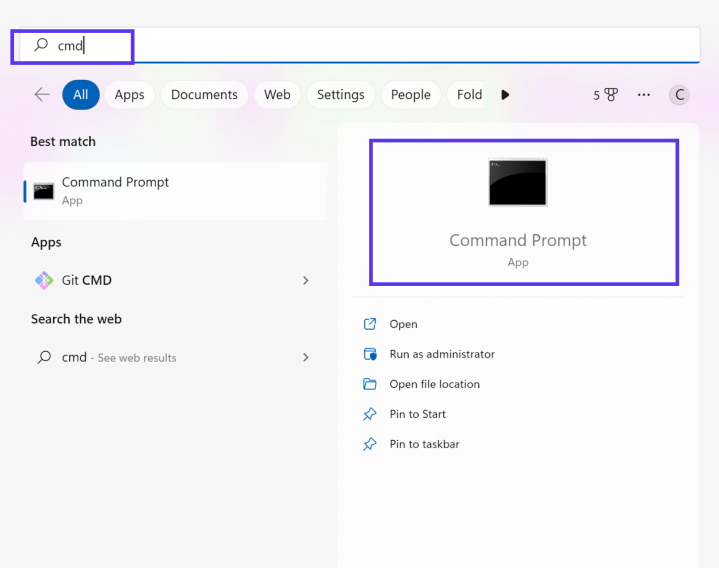Image resolution: width=719 pixels, height=568 pixels.
Task: Select the Settings filter tab
Action: (x=340, y=95)
